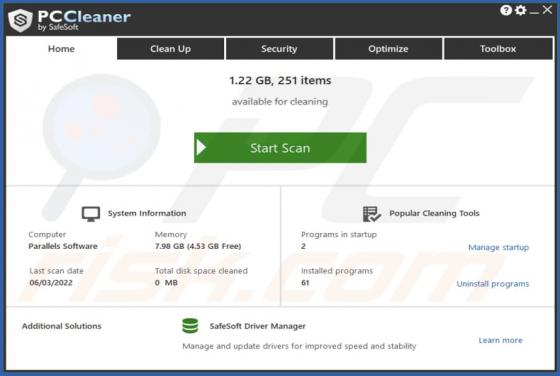Click the last scan date '06/03/2022'
Viewport: 560px width, 376px height.
click(51, 282)
